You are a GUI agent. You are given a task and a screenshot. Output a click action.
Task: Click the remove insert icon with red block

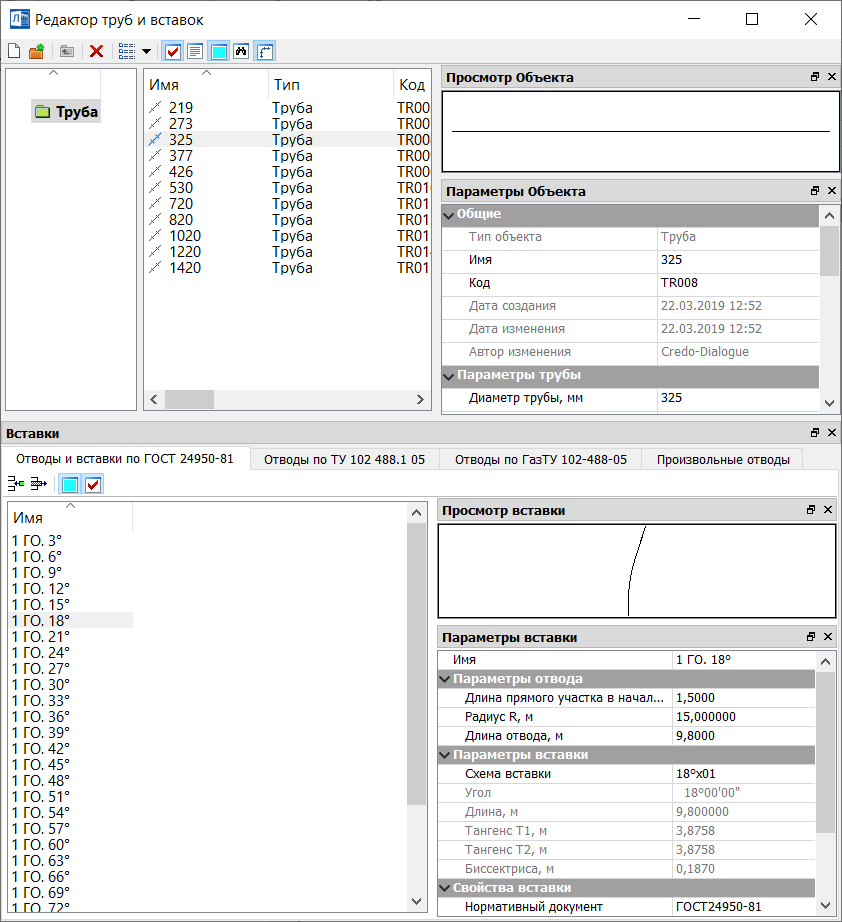39,484
